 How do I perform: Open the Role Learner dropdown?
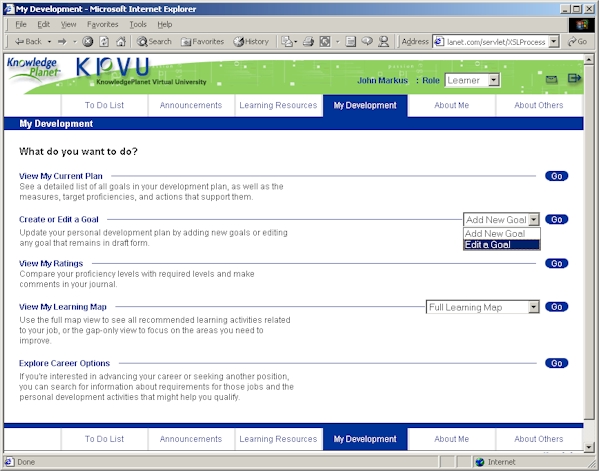click(472, 80)
